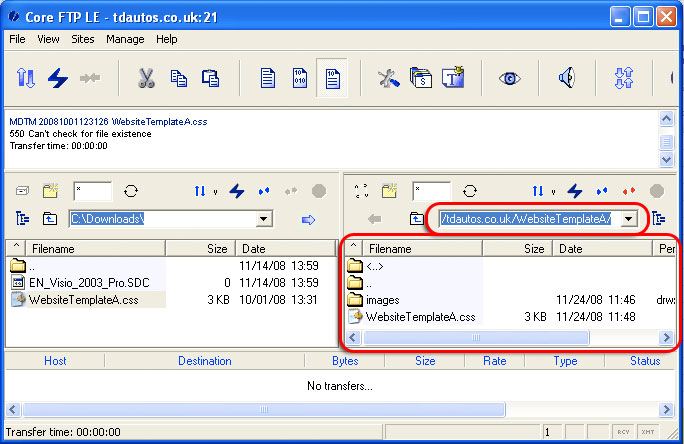
Task: Click the remote pane transfer arrows icon
Action: coord(538,191)
